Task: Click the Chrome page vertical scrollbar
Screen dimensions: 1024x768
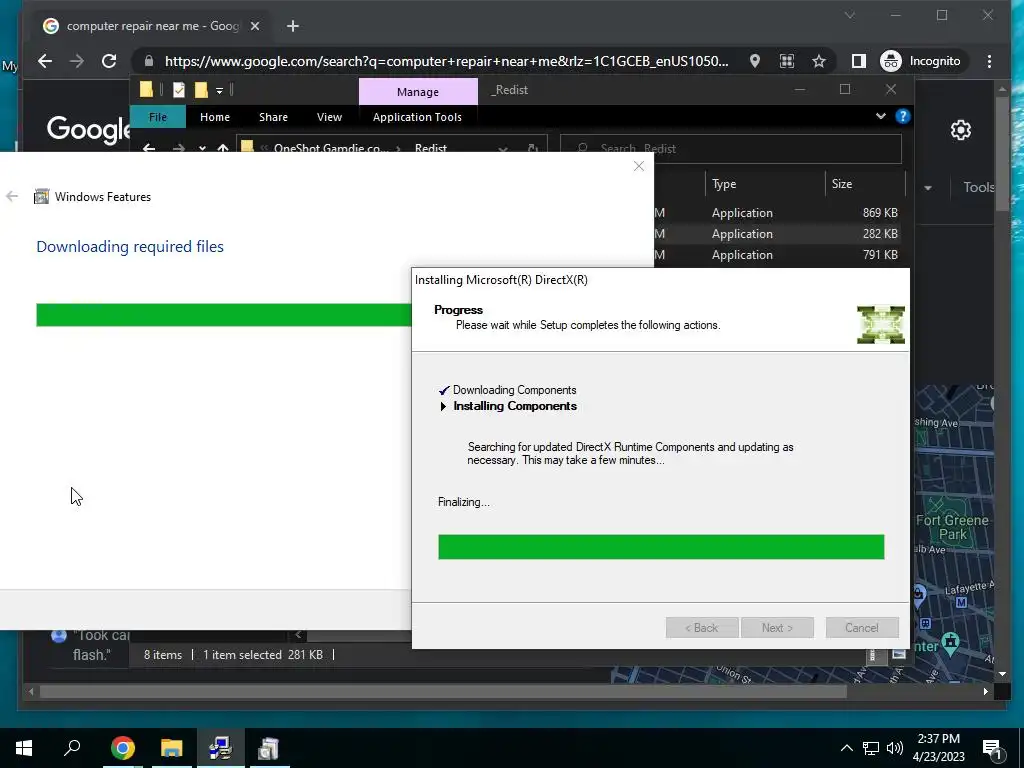Action: [1002, 155]
